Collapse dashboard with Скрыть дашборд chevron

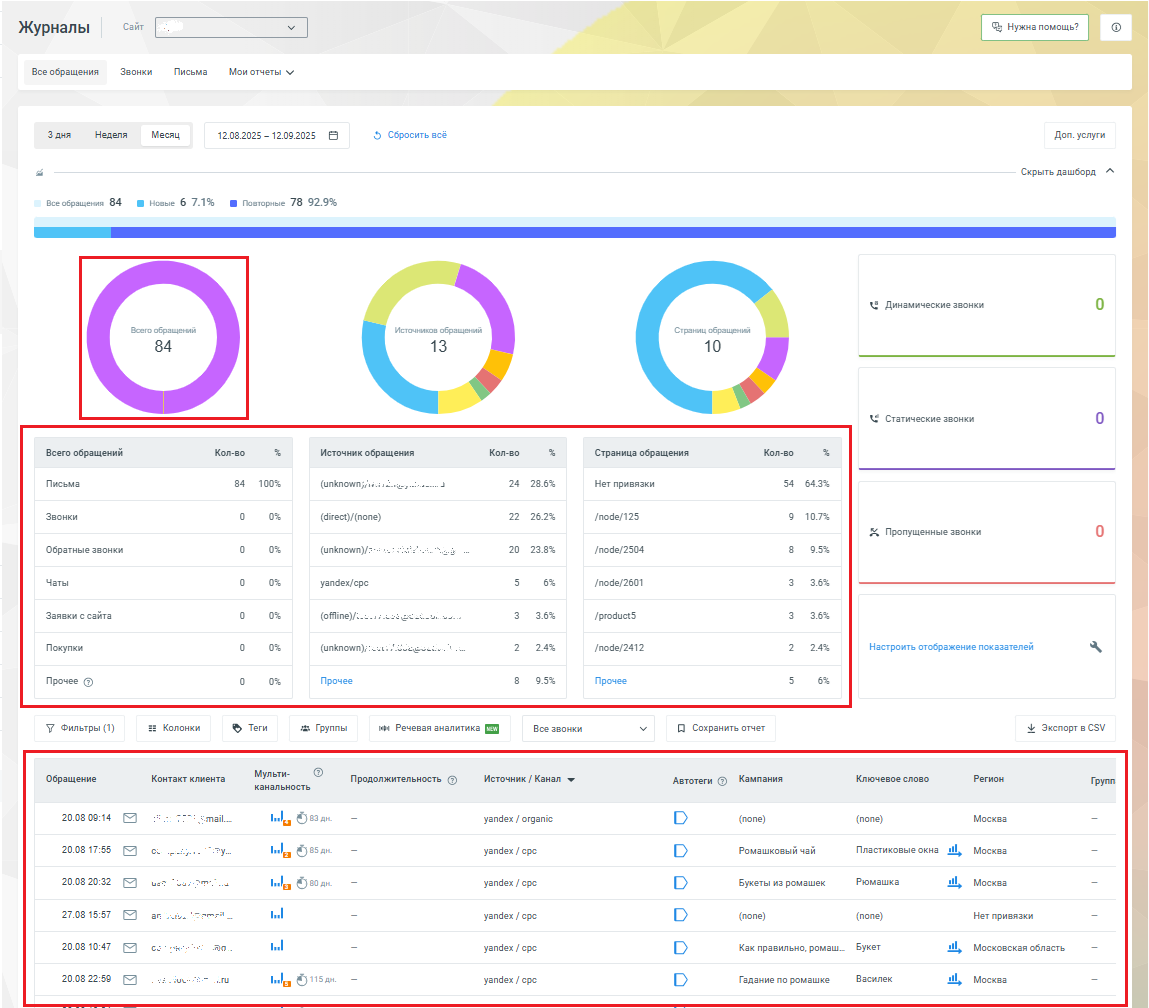1110,171
